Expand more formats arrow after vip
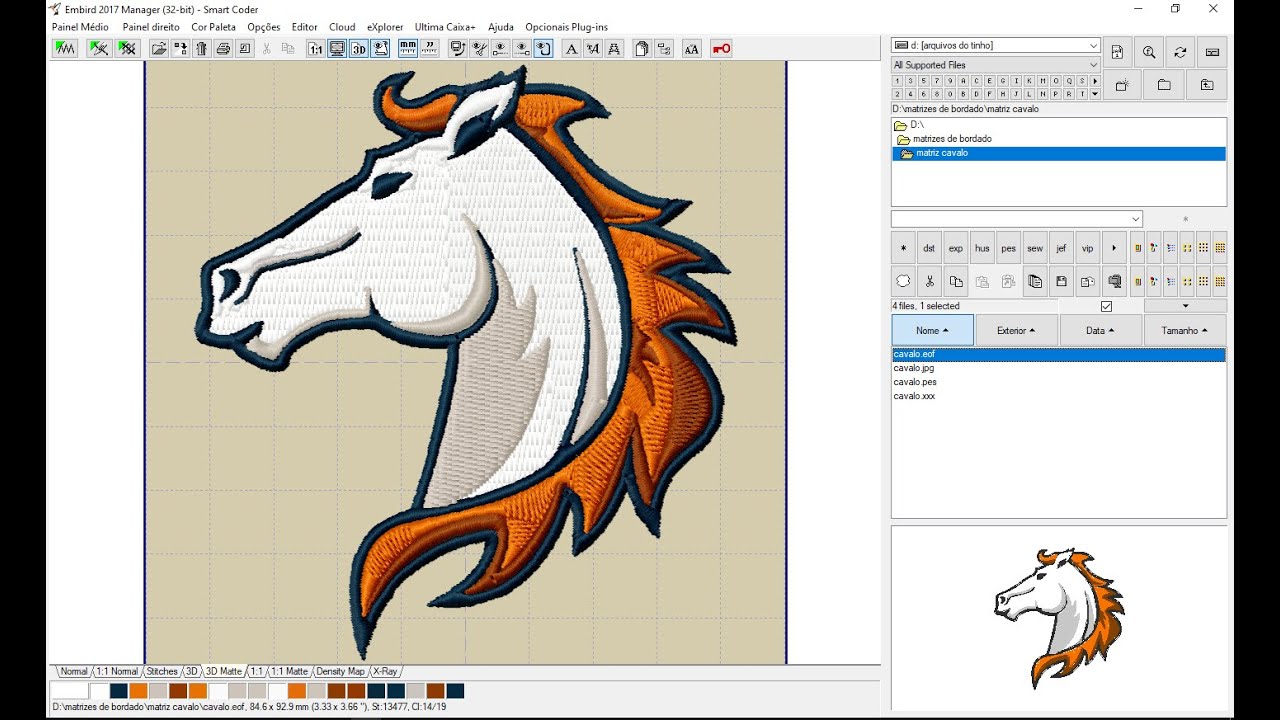This screenshot has height=720, width=1280. point(1114,248)
